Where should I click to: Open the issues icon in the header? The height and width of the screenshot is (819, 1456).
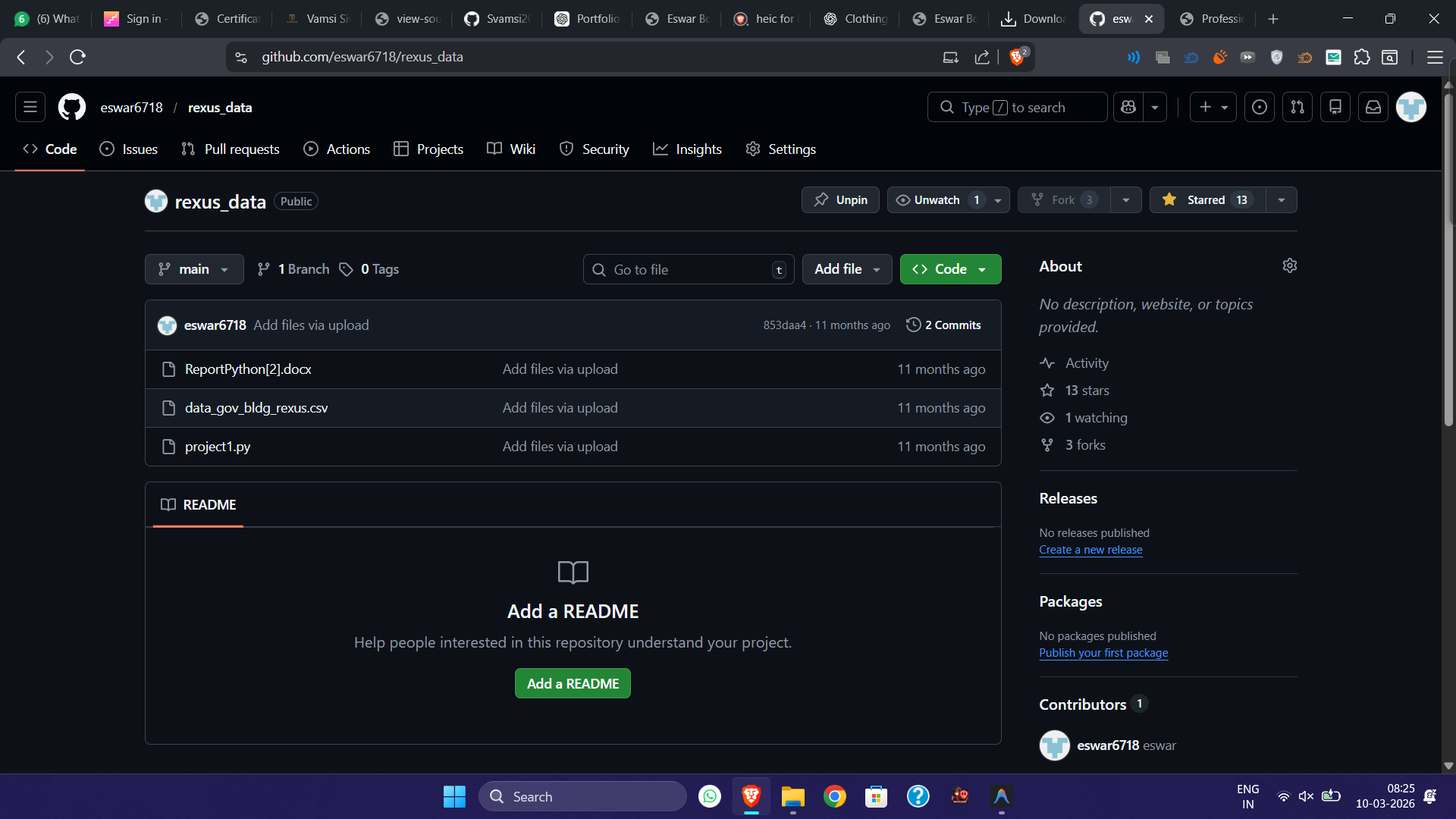coord(1259,107)
